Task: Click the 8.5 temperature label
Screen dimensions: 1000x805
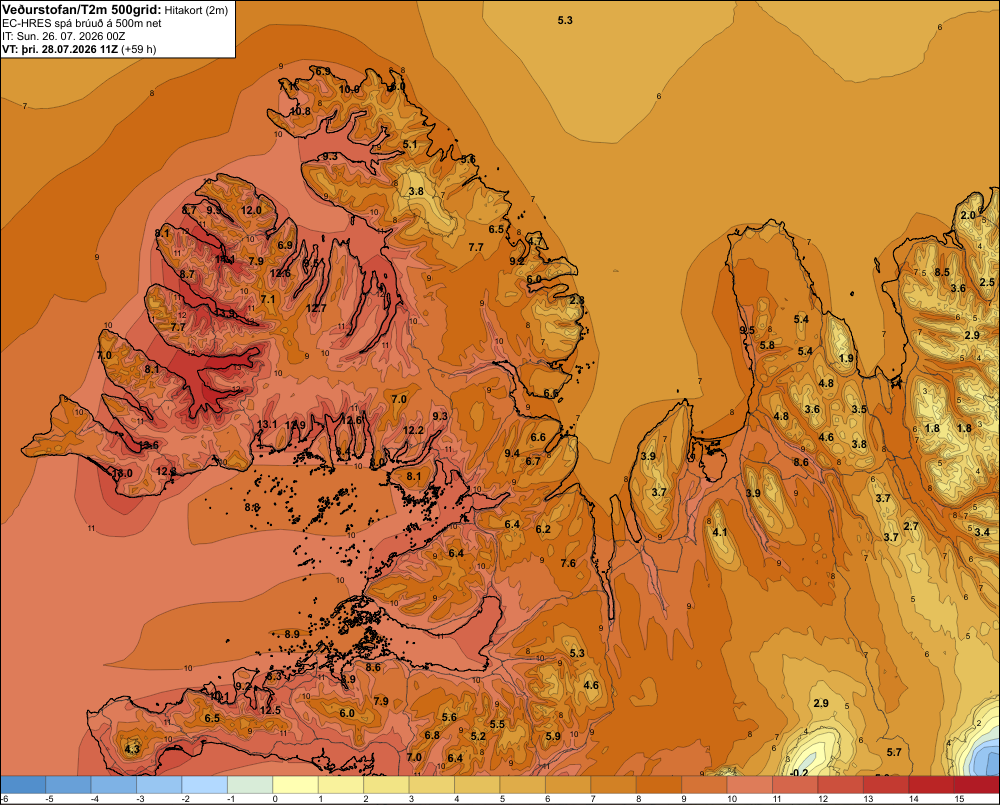Action: click(x=942, y=272)
